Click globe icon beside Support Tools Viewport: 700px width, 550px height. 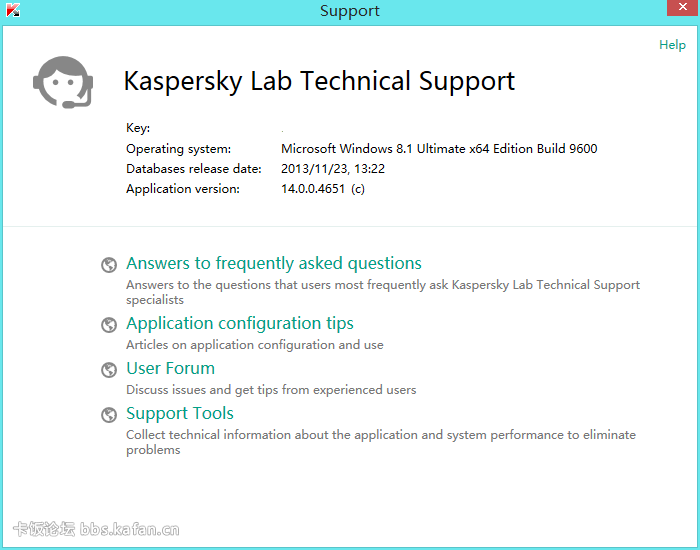[x=109, y=415]
